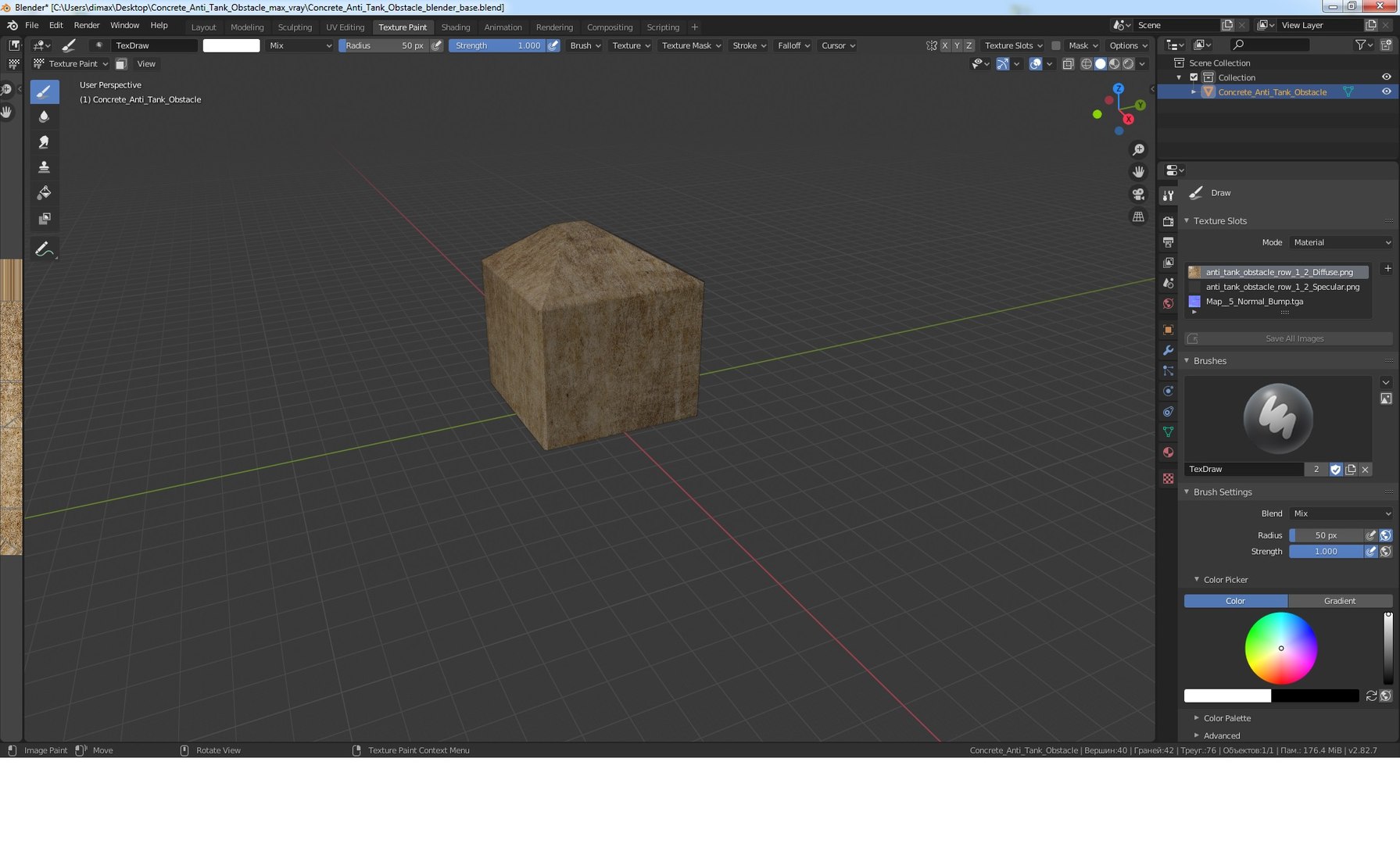Select the Draw brush tool

(45, 91)
